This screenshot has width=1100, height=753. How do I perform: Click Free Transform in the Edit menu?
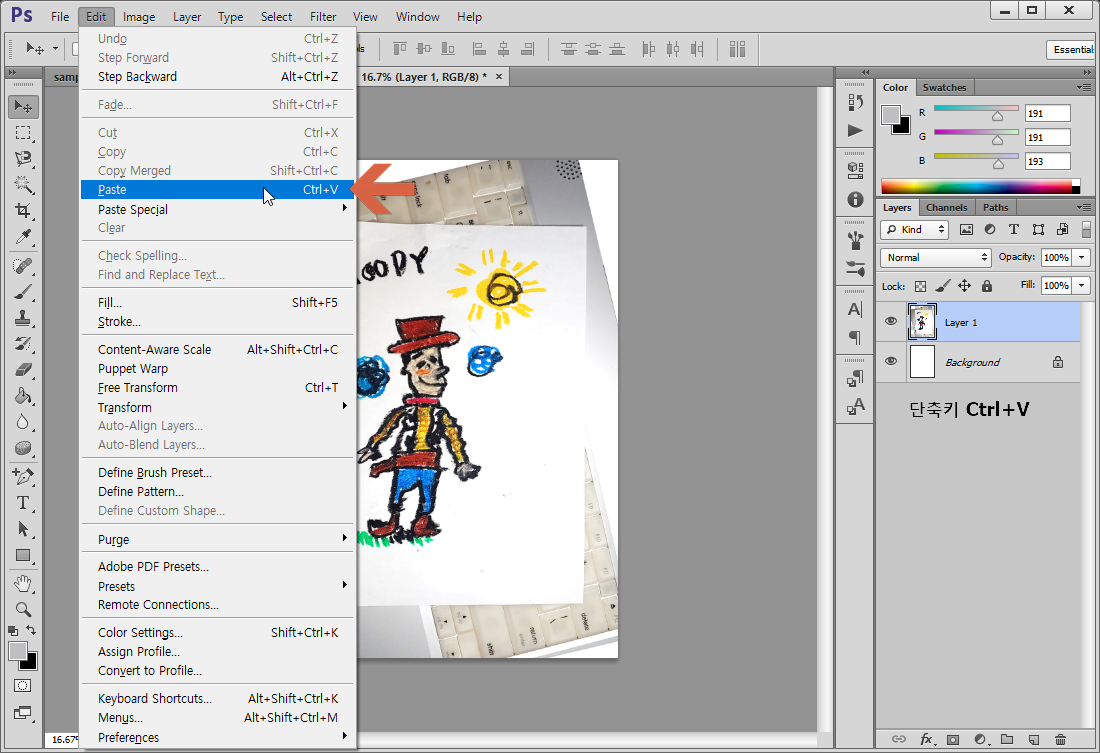tap(138, 388)
